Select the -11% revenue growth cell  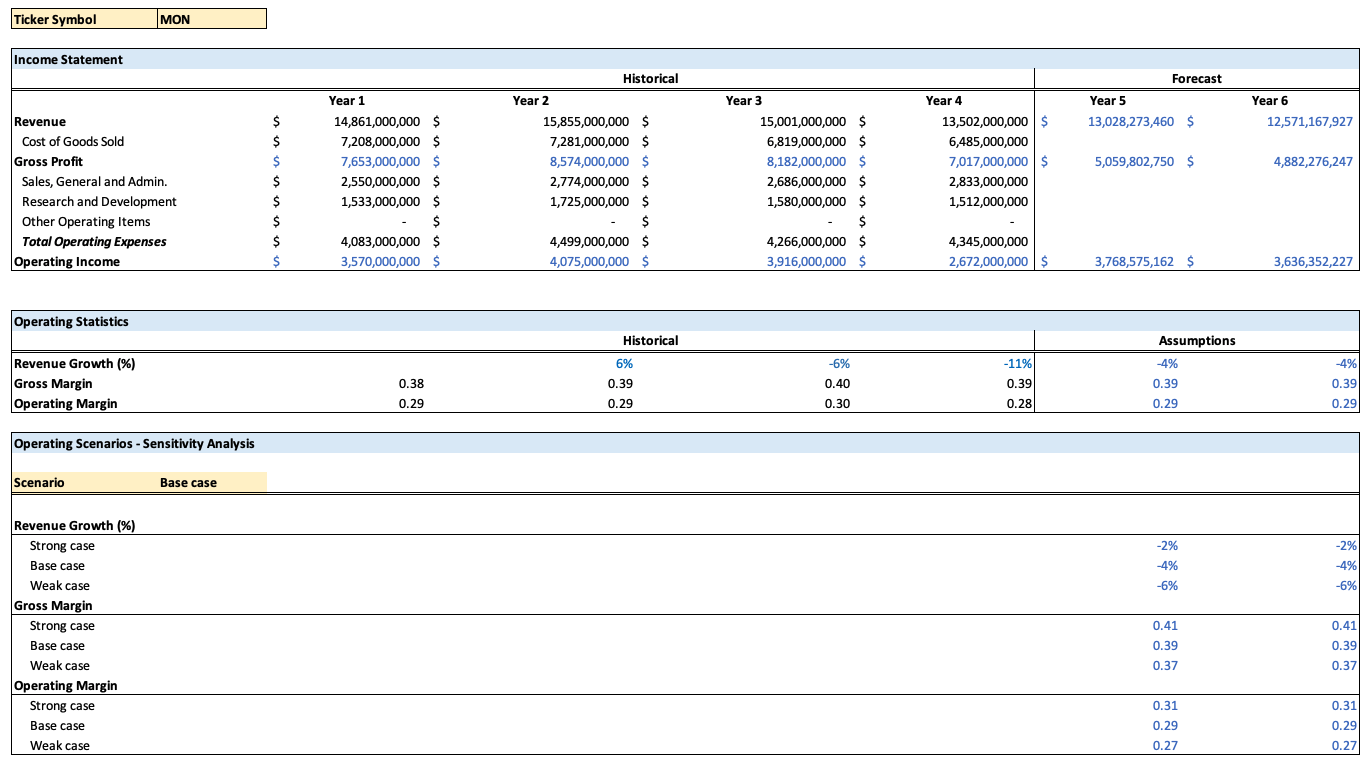[x=1020, y=363]
